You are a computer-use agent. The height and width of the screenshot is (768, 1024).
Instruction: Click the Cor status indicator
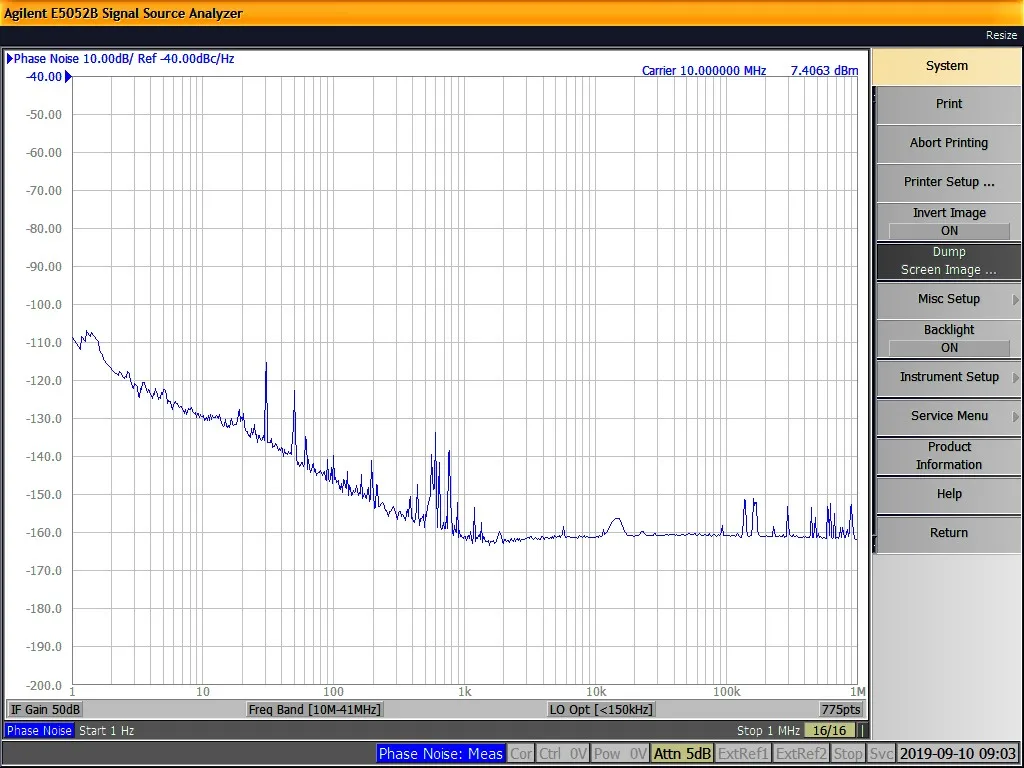[521, 754]
